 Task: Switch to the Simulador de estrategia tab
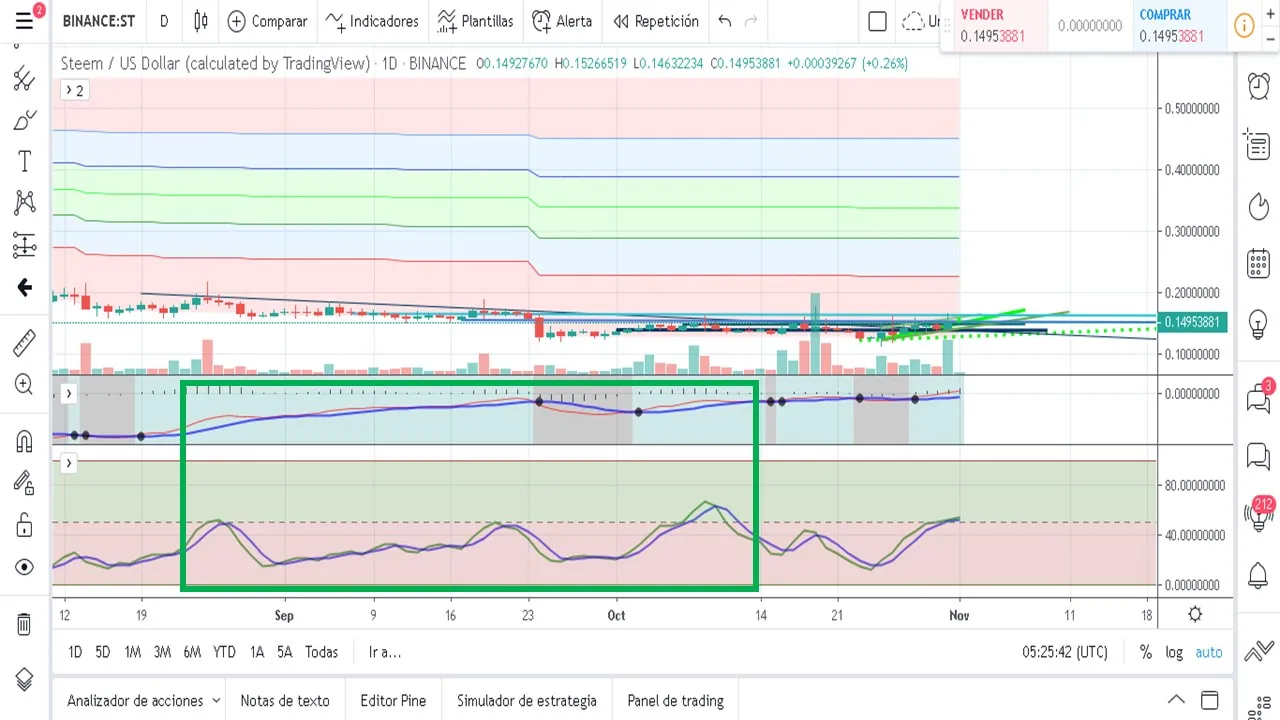point(527,701)
